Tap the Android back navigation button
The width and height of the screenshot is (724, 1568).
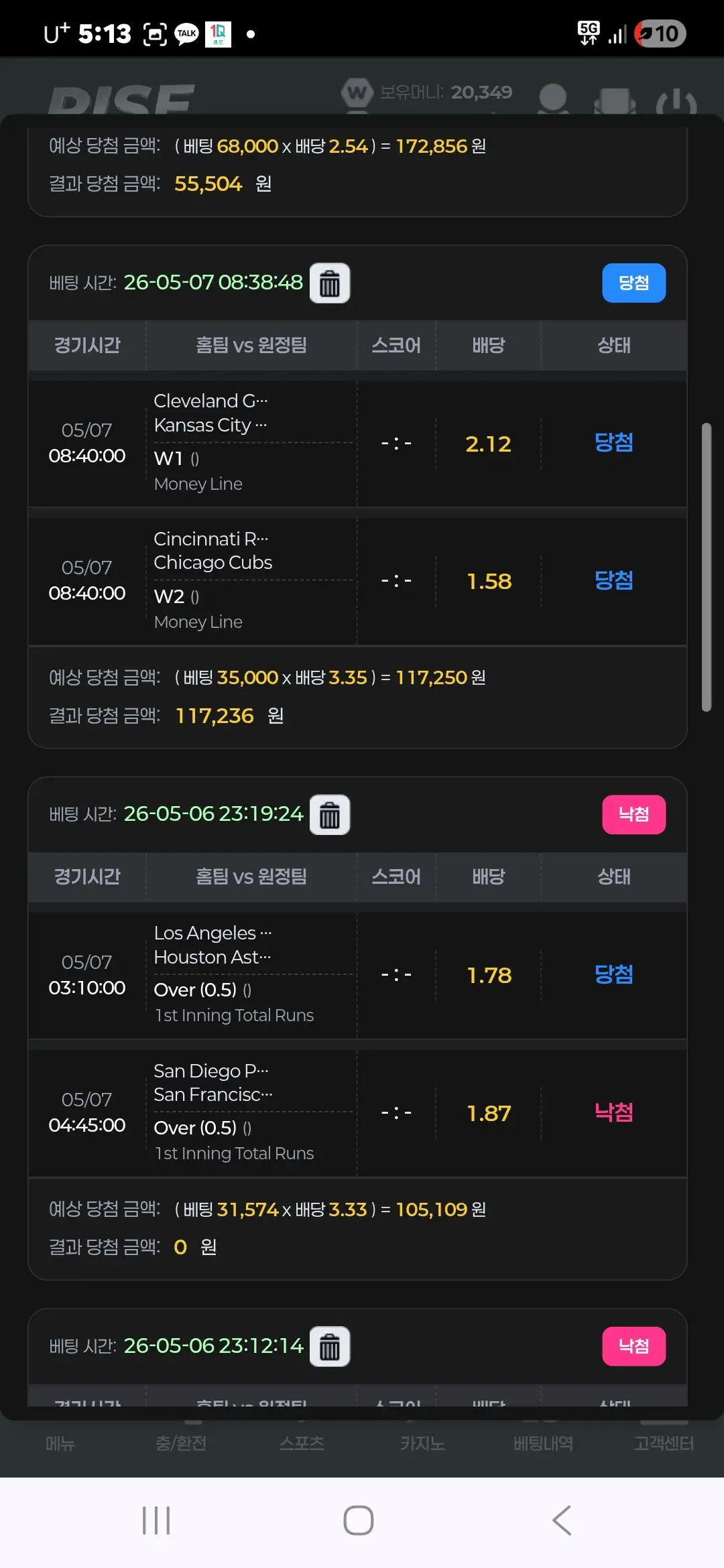[x=562, y=1520]
